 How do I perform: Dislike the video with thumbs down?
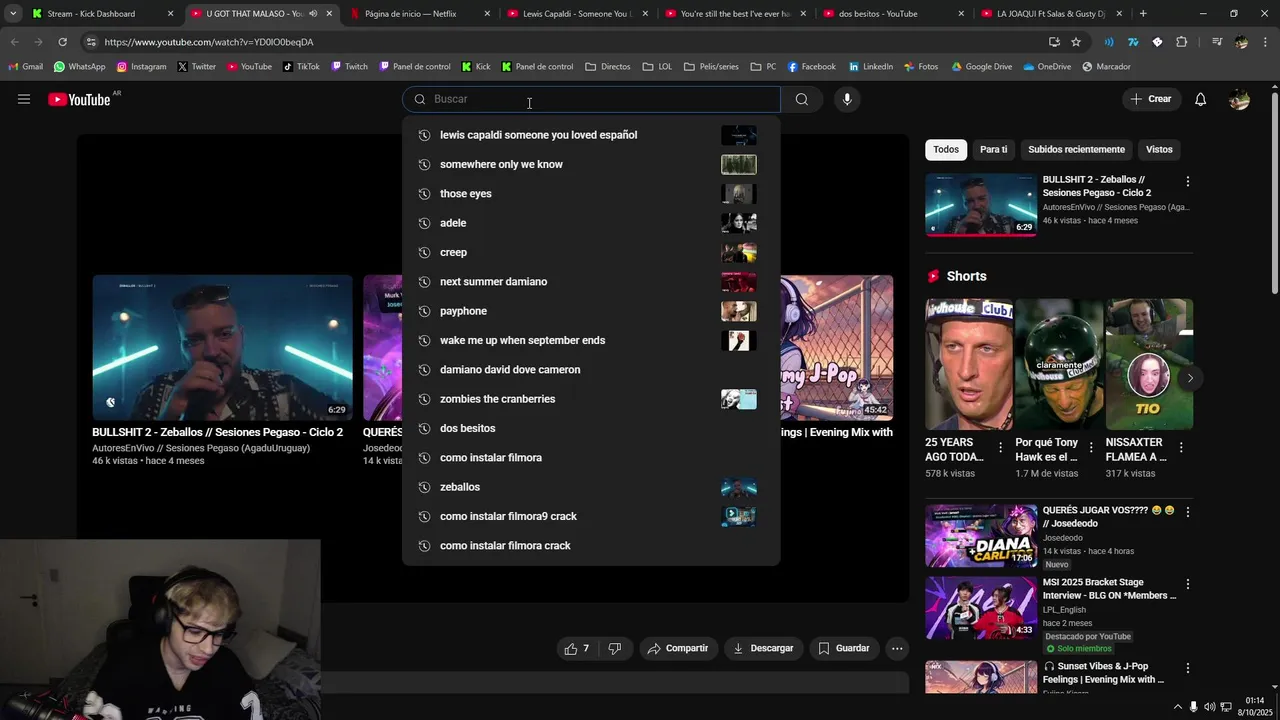615,648
